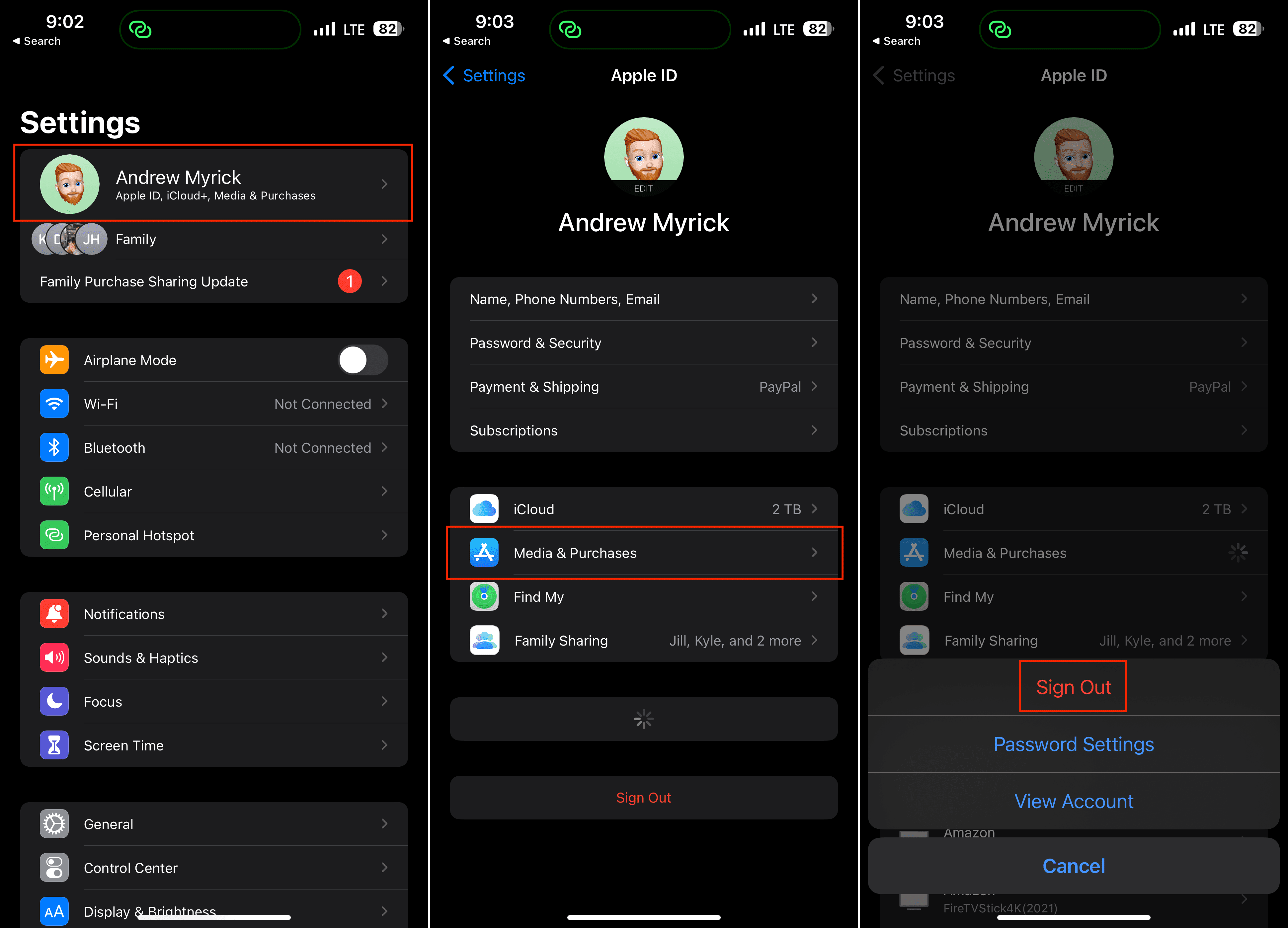Image resolution: width=1288 pixels, height=928 pixels.
Task: Tap the Search back link on right screen
Action: tap(897, 41)
